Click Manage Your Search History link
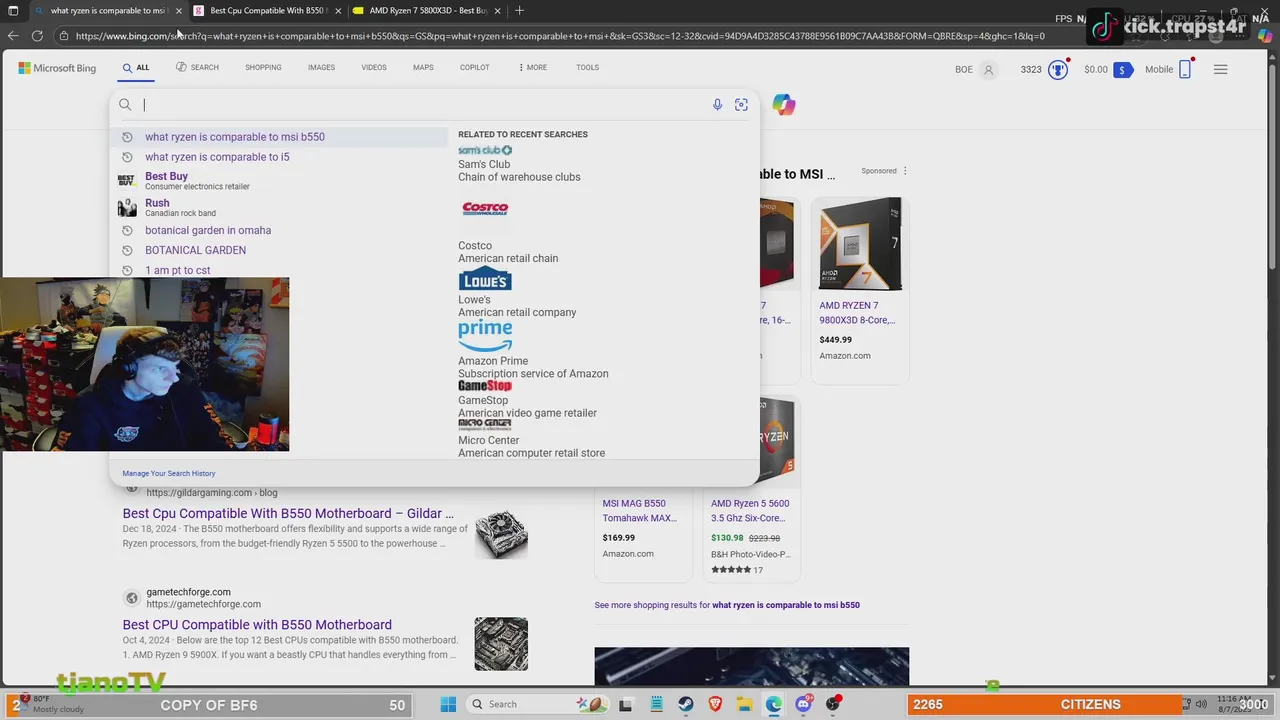 point(169,473)
